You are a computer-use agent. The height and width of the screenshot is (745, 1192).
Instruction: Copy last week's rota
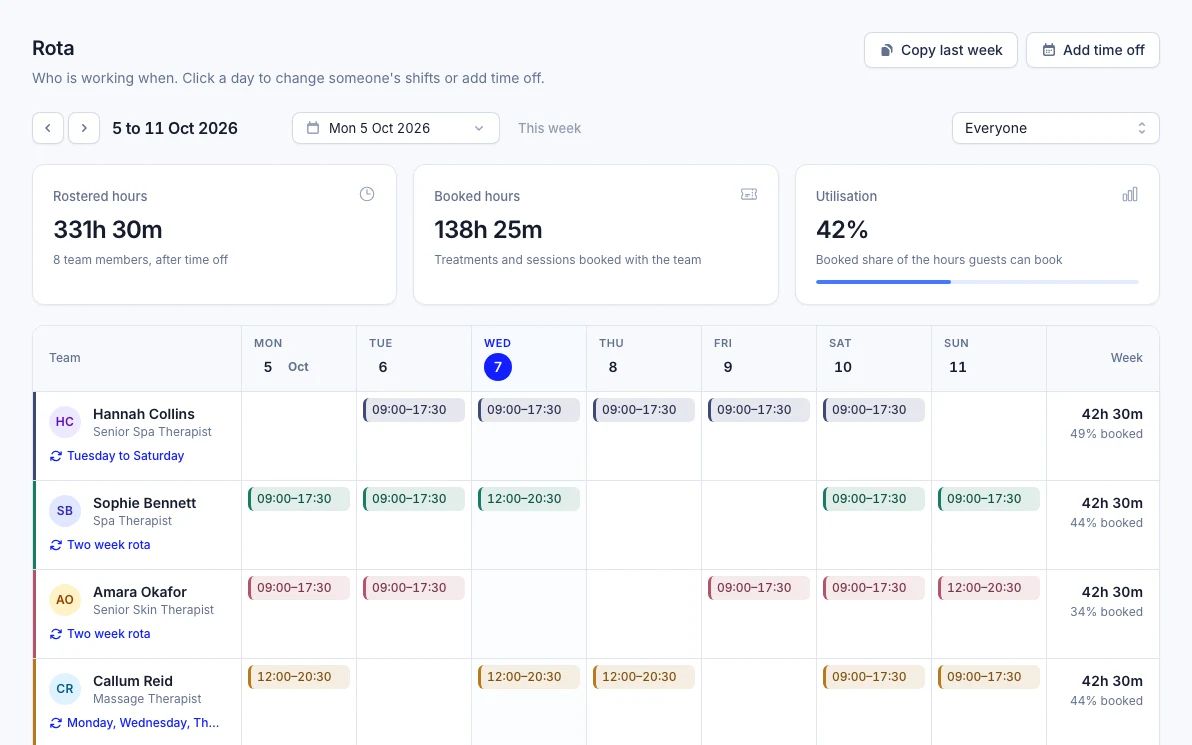940,50
